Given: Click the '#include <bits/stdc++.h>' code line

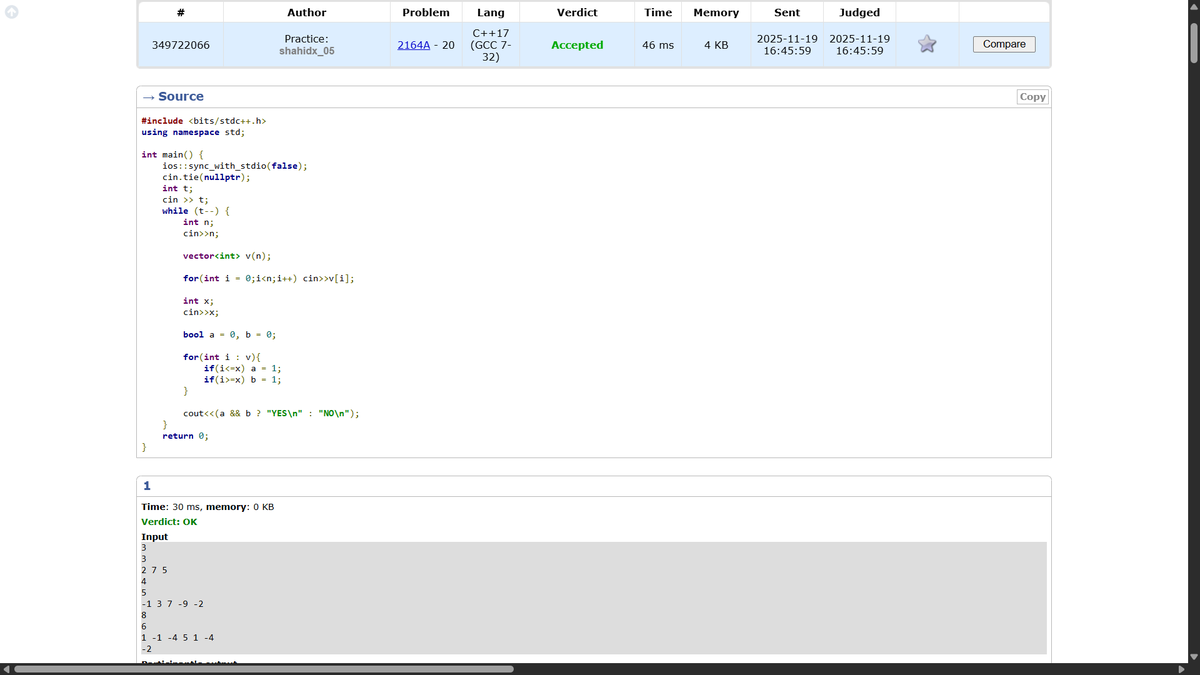Looking at the screenshot, I should [x=204, y=121].
